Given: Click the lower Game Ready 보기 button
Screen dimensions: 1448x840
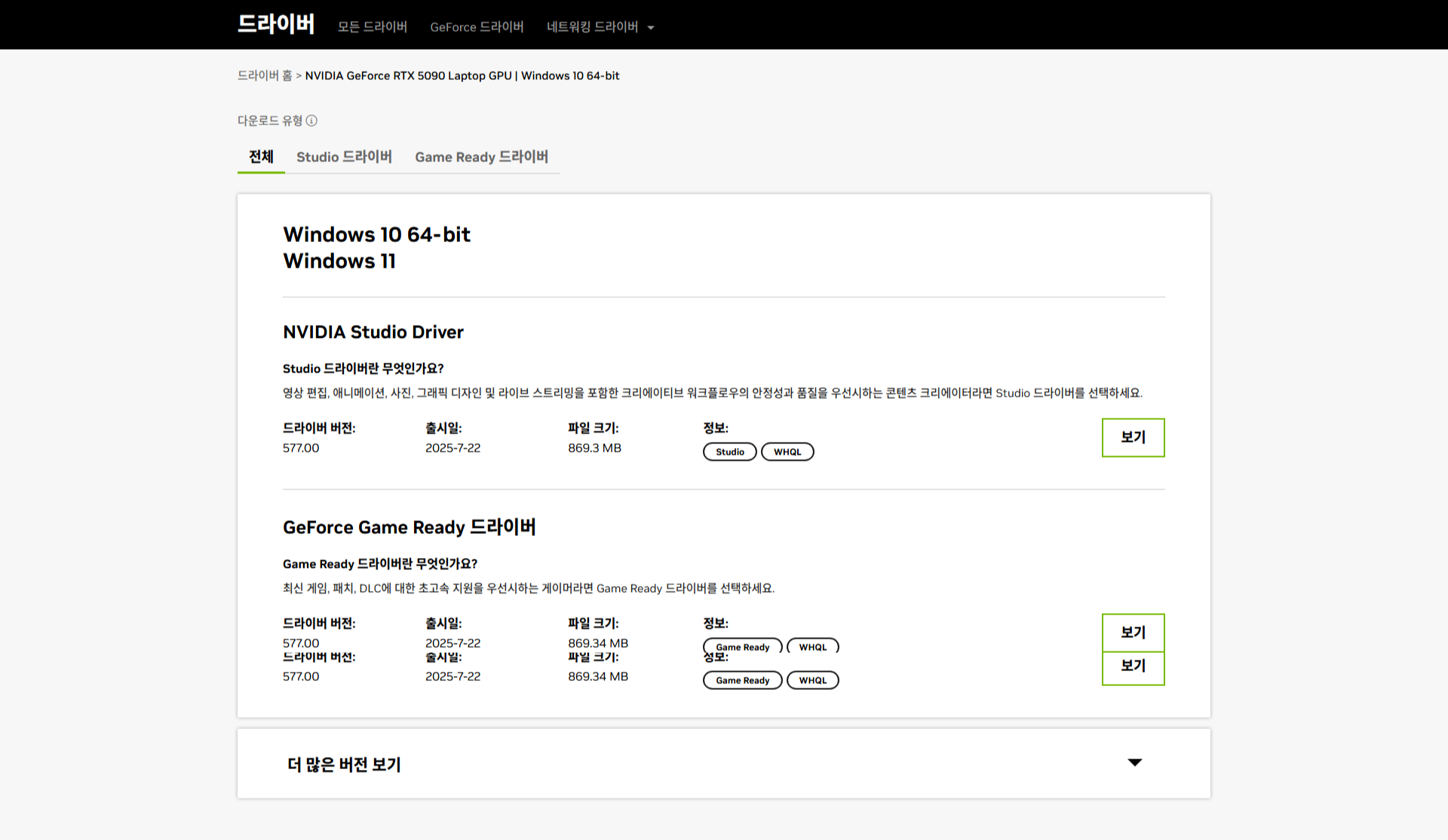Looking at the screenshot, I should tap(1133, 667).
